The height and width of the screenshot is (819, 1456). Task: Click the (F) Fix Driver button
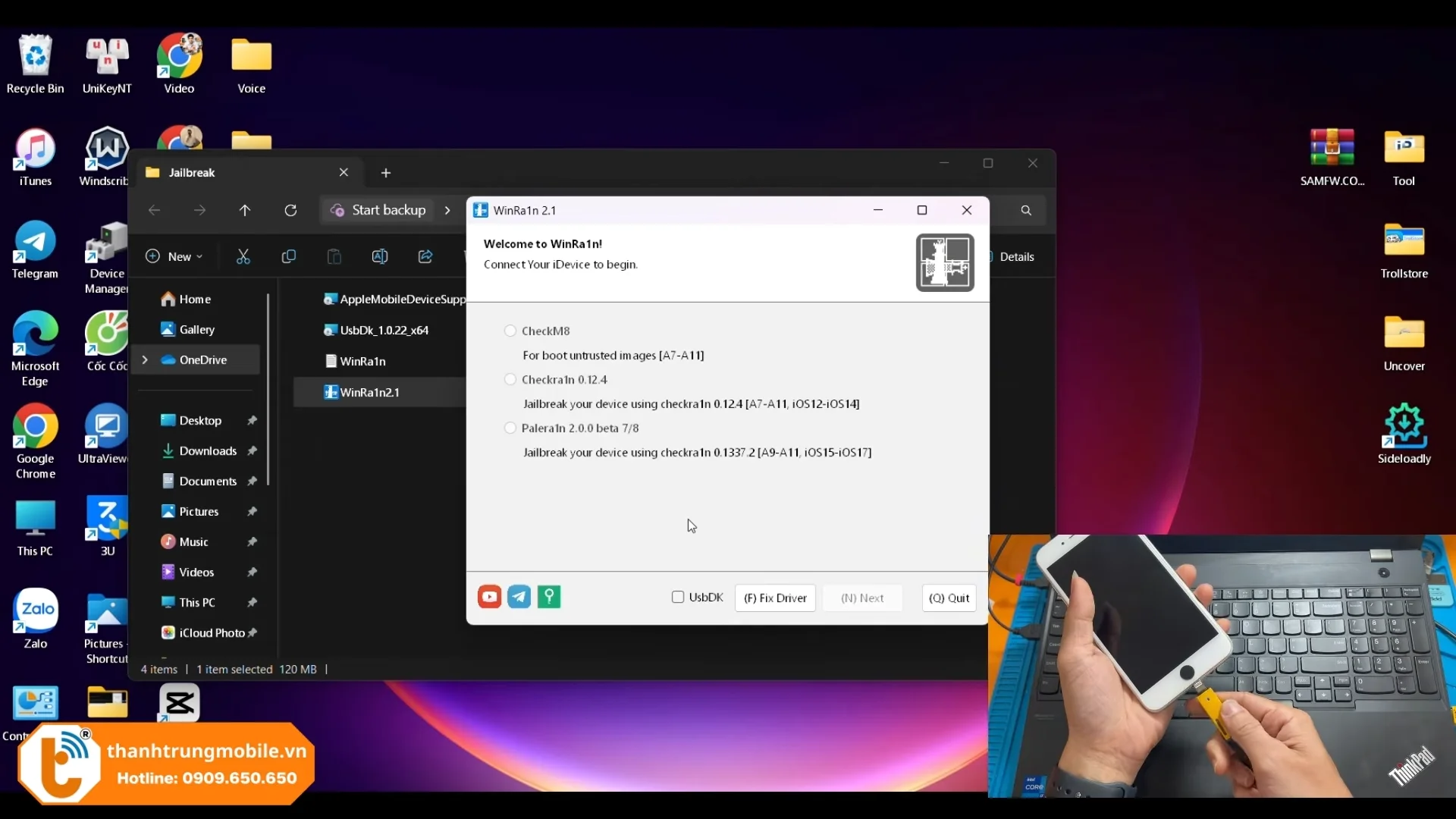click(775, 598)
